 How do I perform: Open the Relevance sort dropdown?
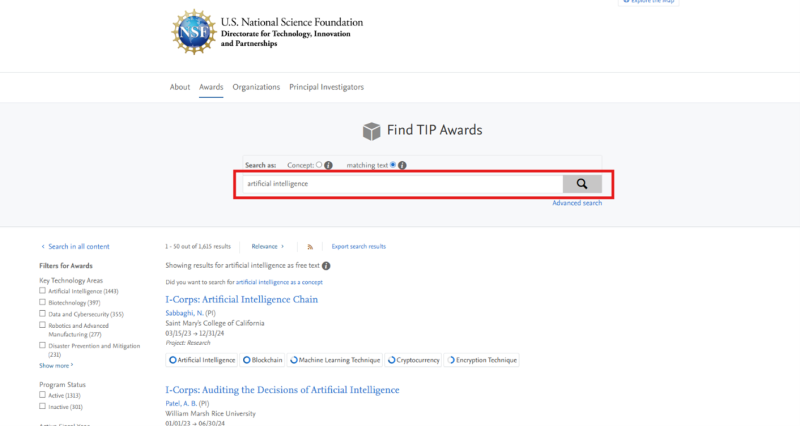pyautogui.click(x=267, y=246)
